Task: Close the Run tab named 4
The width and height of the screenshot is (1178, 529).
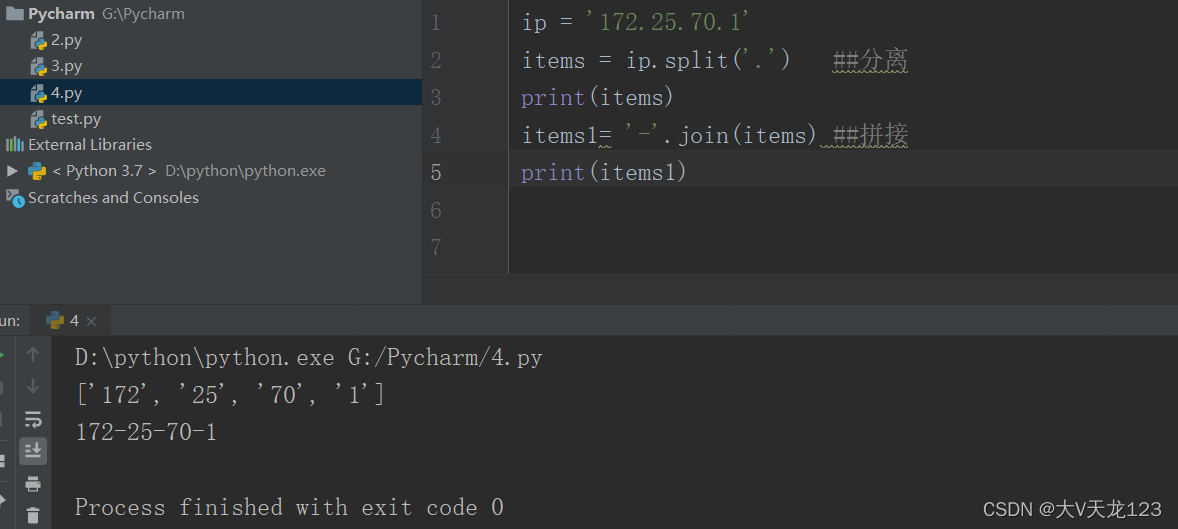Action: [91, 322]
